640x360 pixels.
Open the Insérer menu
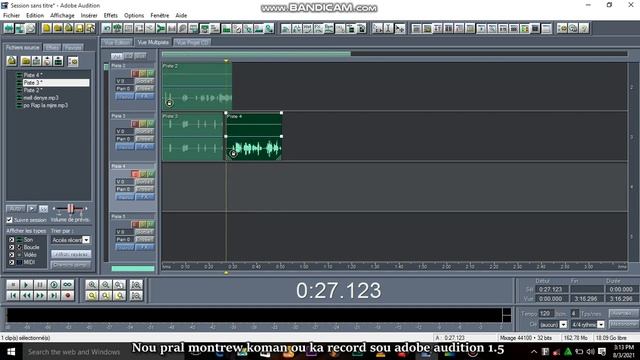[x=89, y=16]
